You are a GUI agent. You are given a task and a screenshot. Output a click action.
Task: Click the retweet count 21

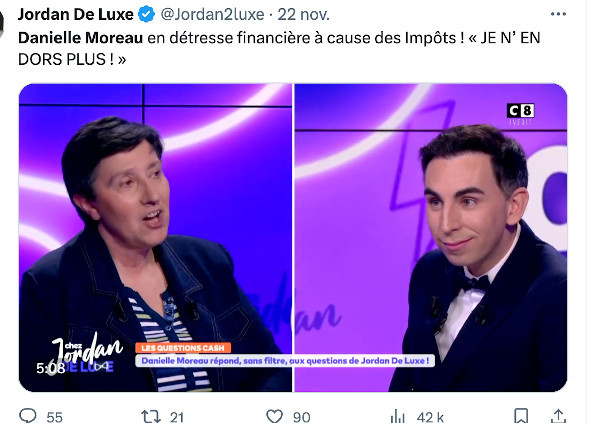click(x=177, y=417)
